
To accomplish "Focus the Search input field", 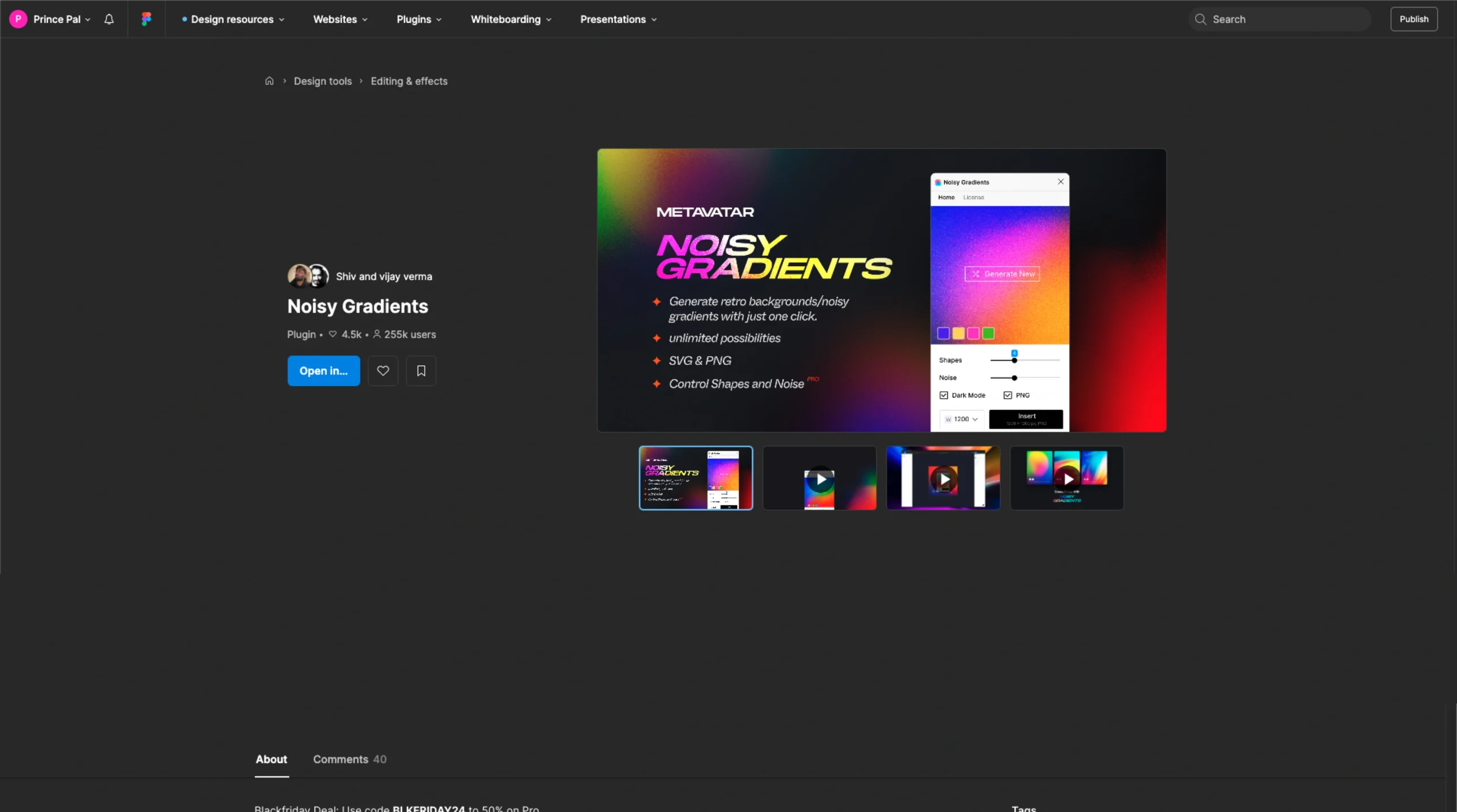I will coord(1279,19).
